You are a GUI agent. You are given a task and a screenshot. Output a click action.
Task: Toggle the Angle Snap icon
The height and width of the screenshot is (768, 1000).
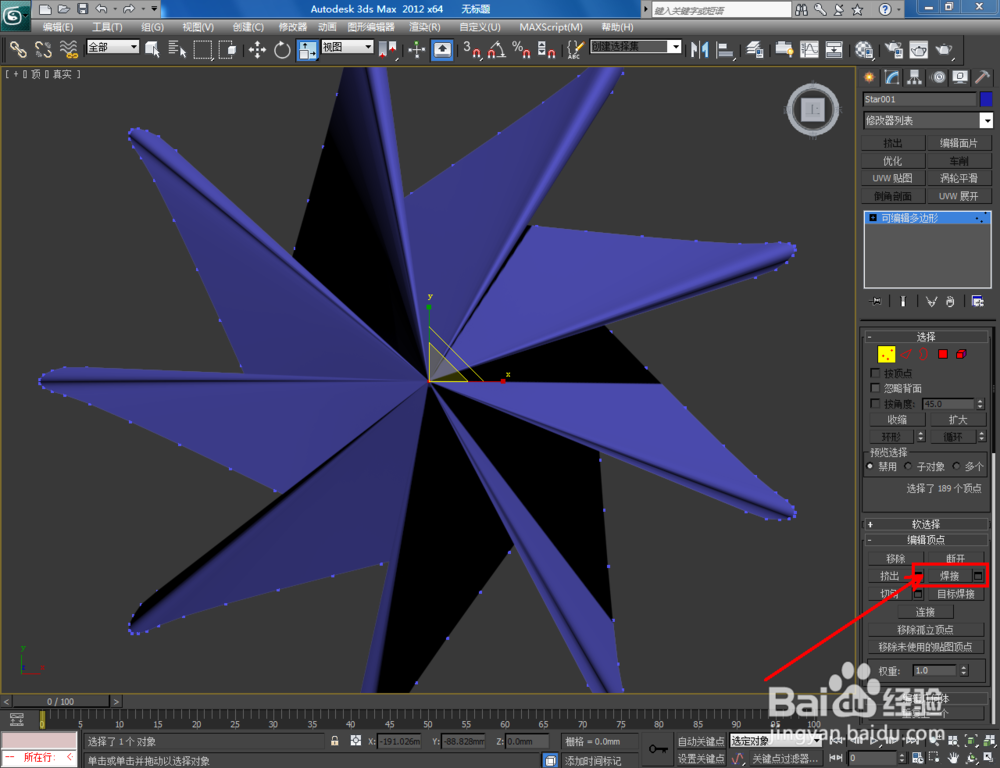(497, 49)
